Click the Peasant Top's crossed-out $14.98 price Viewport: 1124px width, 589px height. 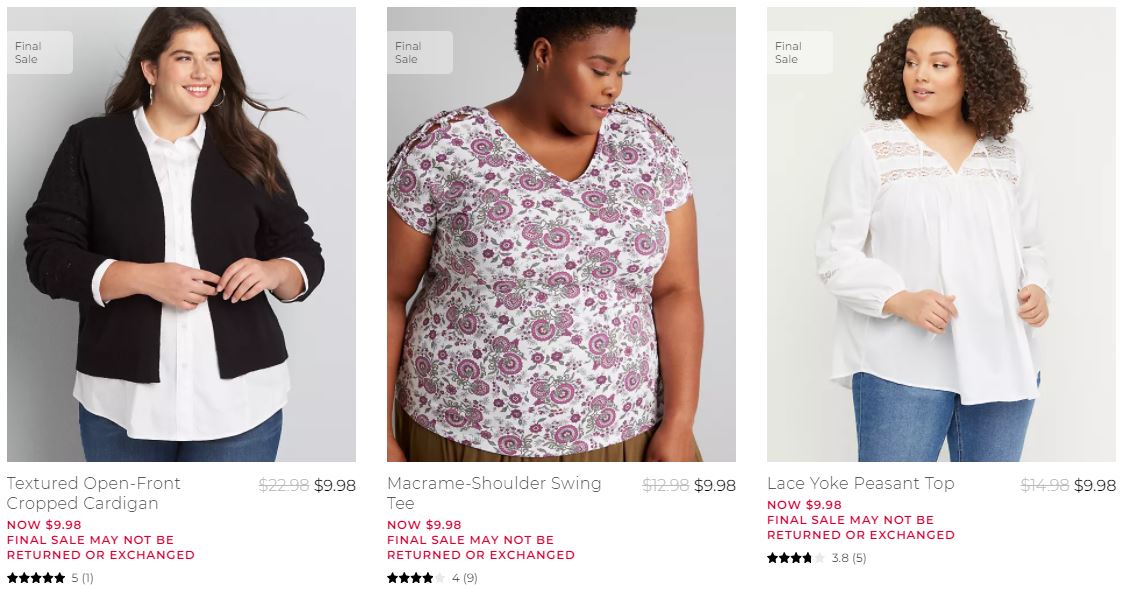1045,486
